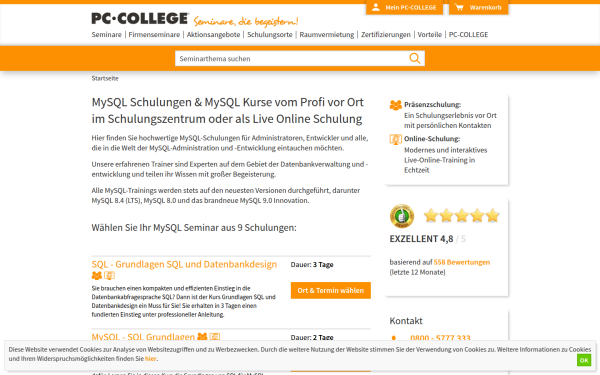Click the Startseite breadcrumb

pos(105,78)
